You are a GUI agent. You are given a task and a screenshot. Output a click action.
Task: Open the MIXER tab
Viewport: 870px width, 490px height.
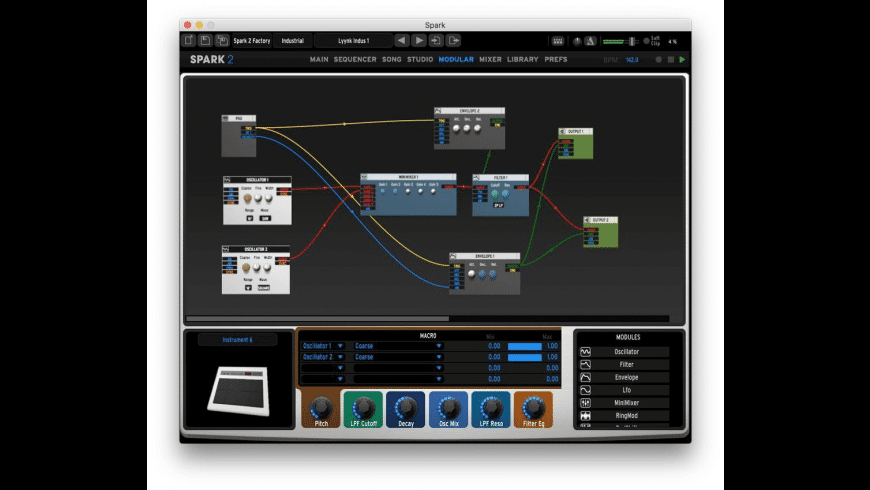pyautogui.click(x=490, y=59)
